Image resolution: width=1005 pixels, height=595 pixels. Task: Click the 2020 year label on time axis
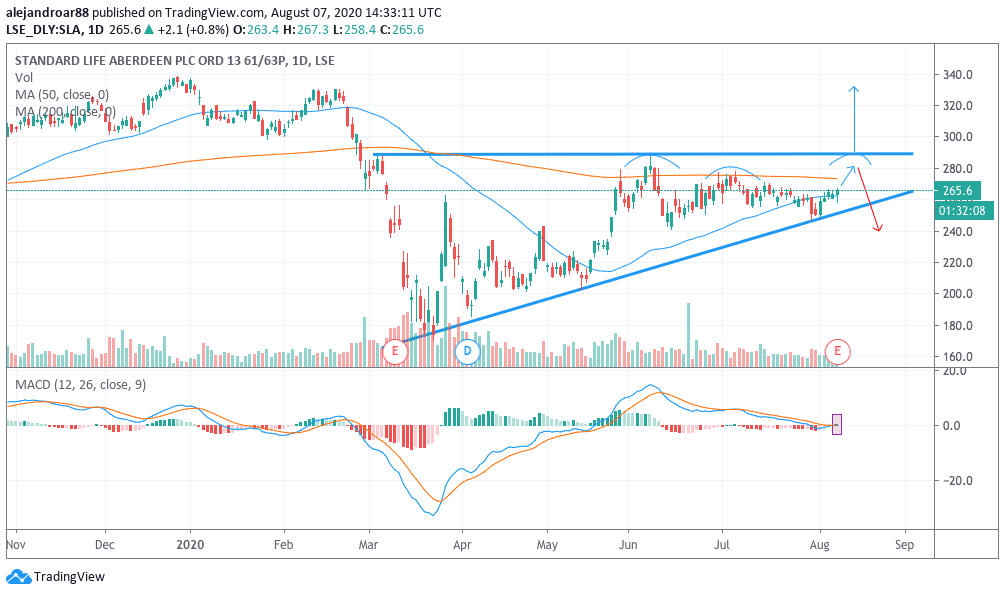[190, 545]
